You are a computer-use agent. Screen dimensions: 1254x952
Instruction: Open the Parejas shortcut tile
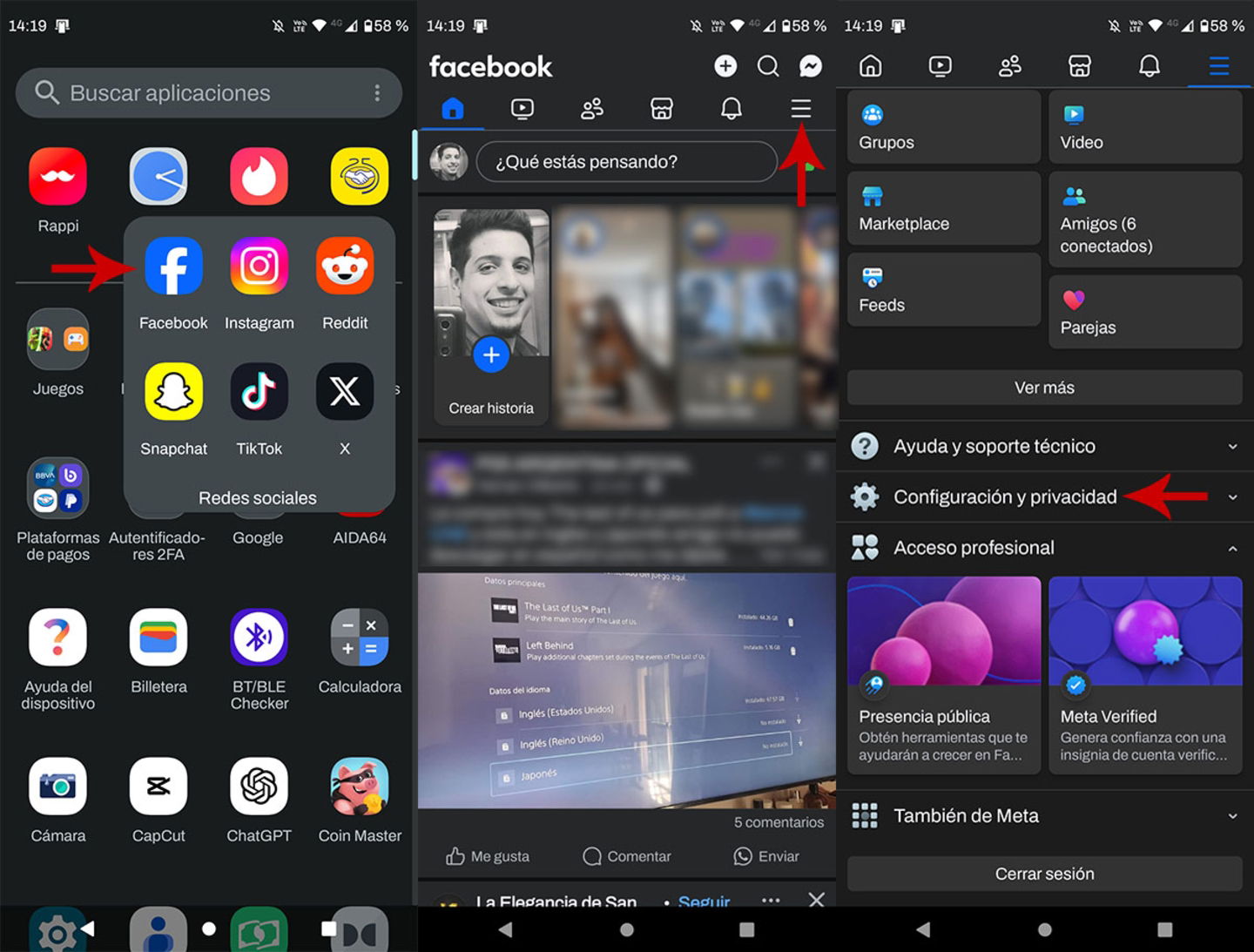pos(1145,312)
